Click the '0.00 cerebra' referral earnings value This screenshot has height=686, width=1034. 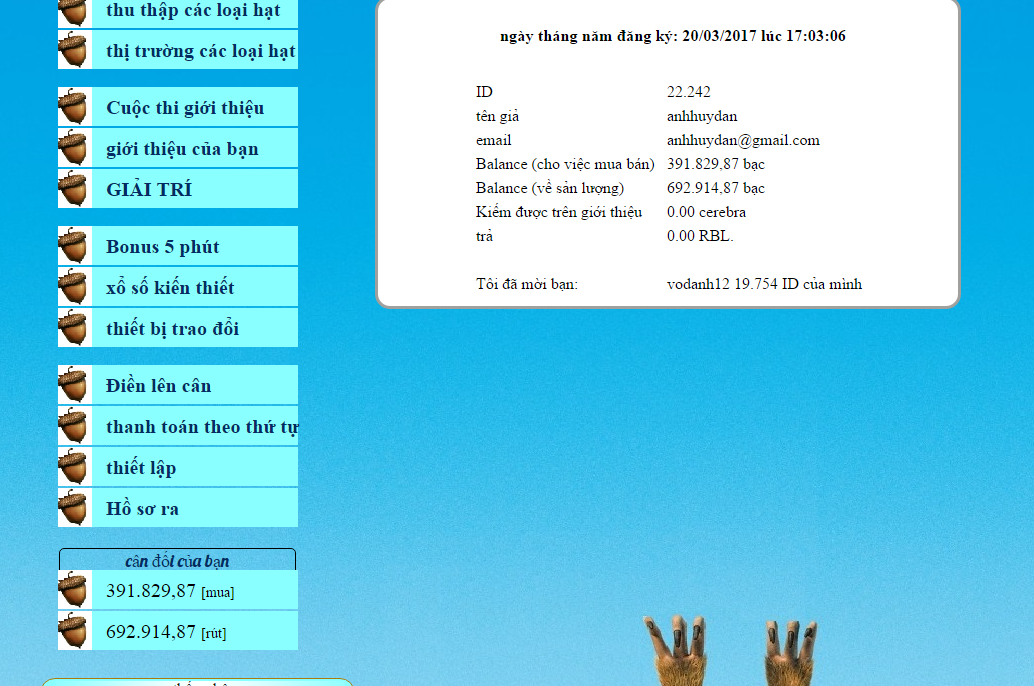point(706,212)
